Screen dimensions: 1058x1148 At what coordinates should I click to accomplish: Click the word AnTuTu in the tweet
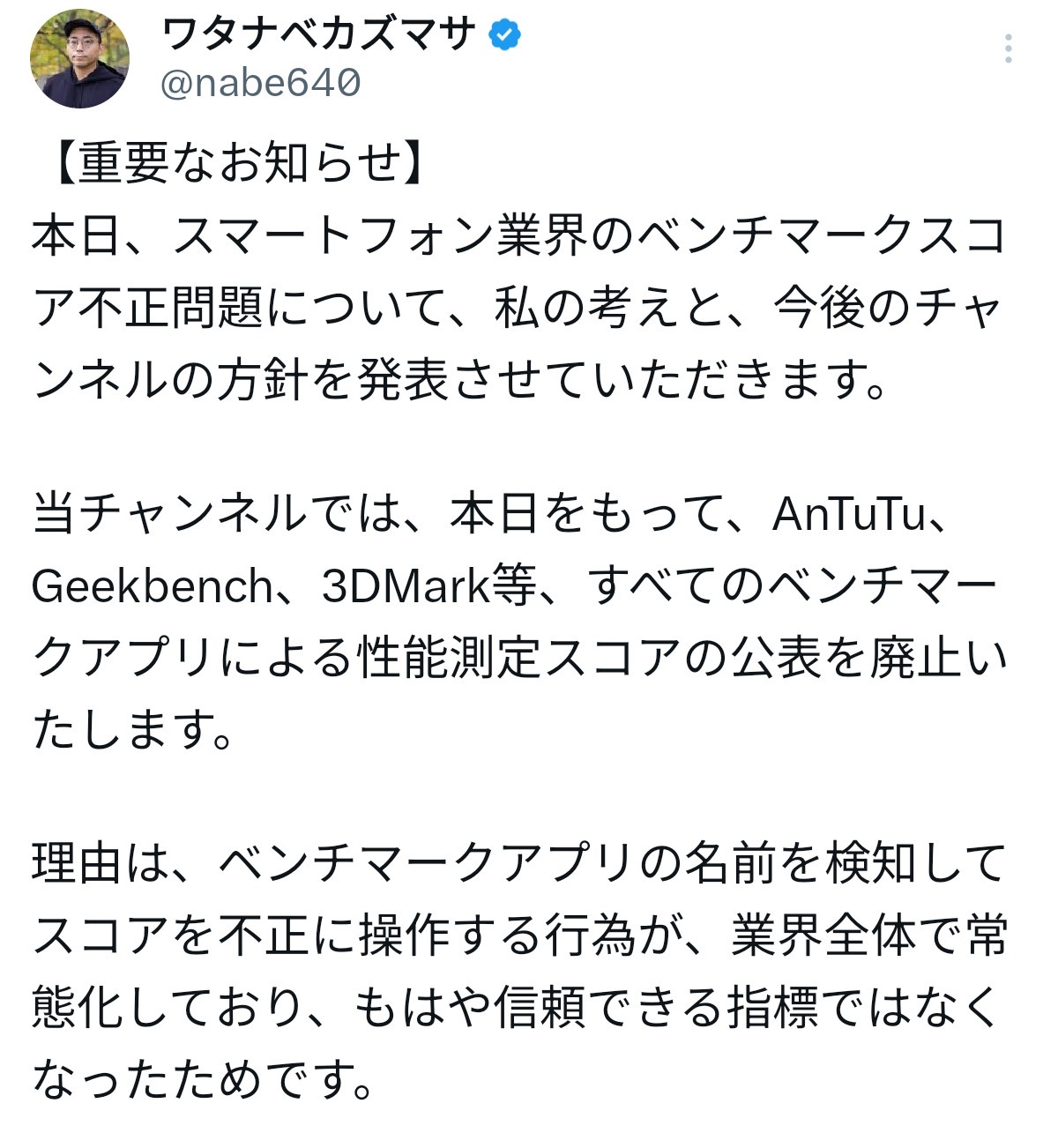coord(848,514)
